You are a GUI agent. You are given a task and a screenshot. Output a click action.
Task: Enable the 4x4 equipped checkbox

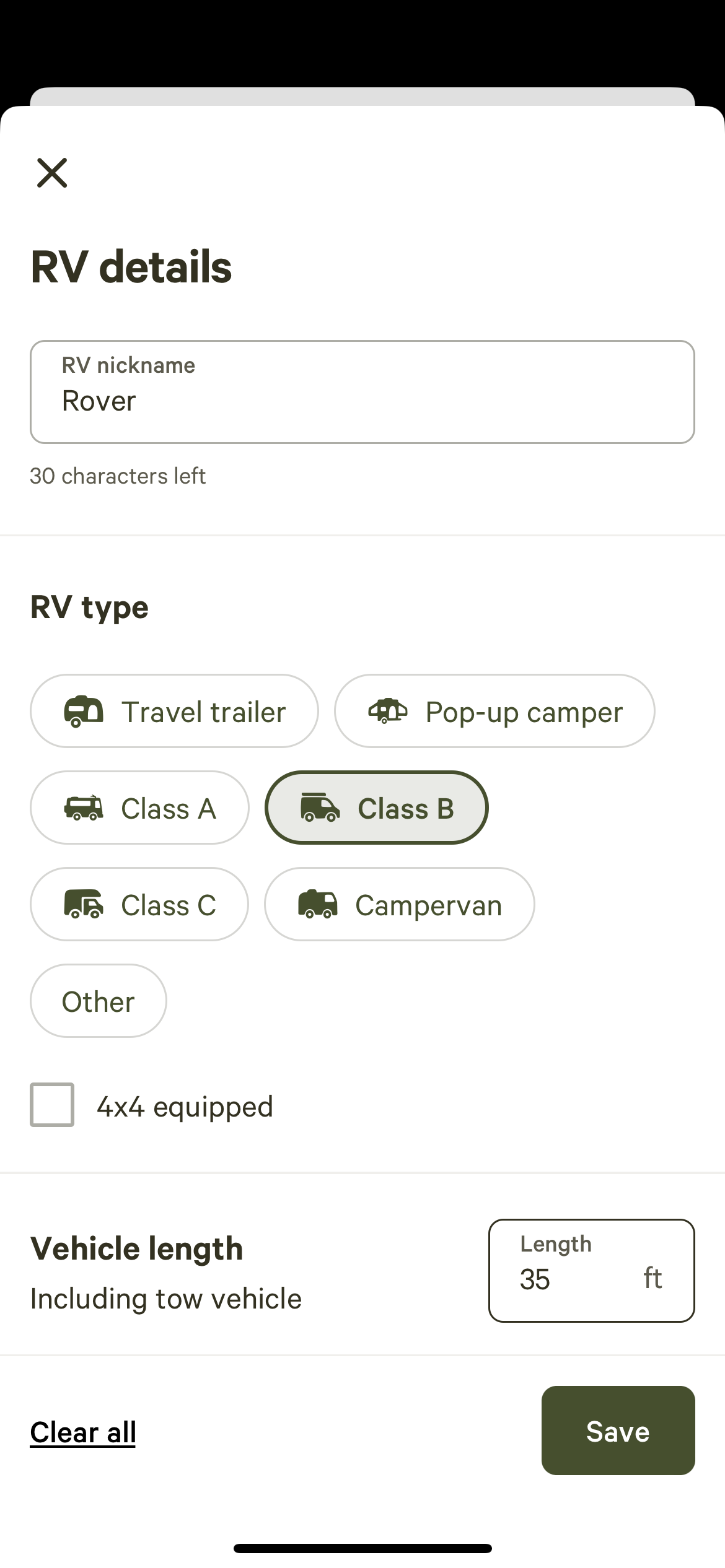pyautogui.click(x=52, y=1105)
